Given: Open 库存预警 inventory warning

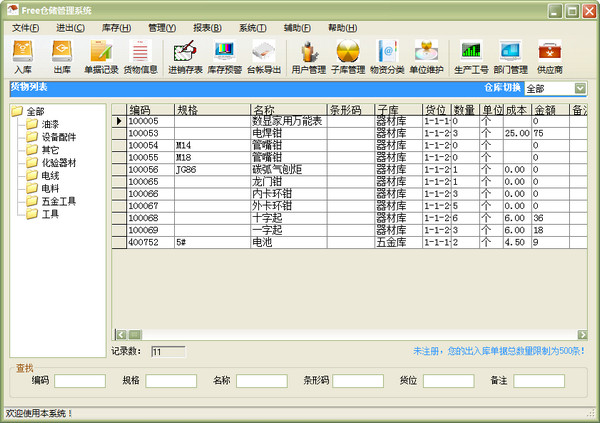Looking at the screenshot, I should point(225,57).
